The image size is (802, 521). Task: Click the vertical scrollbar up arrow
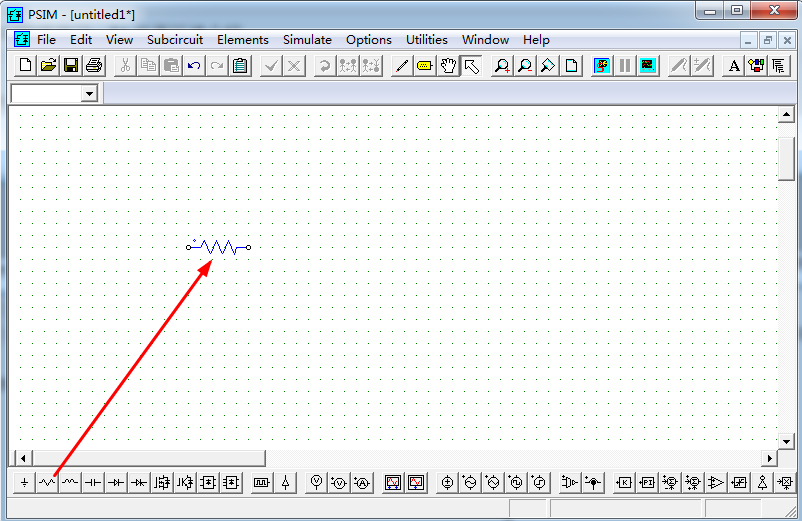786,115
